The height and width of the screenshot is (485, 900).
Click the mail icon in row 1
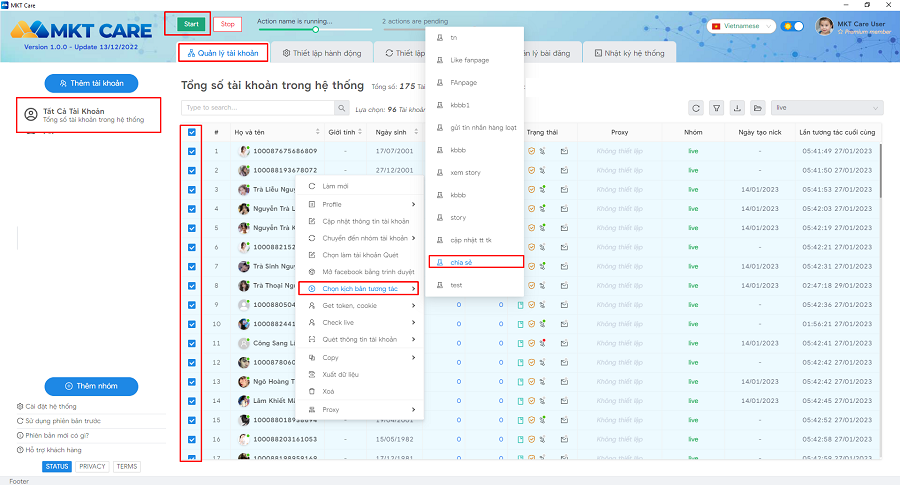click(x=564, y=152)
